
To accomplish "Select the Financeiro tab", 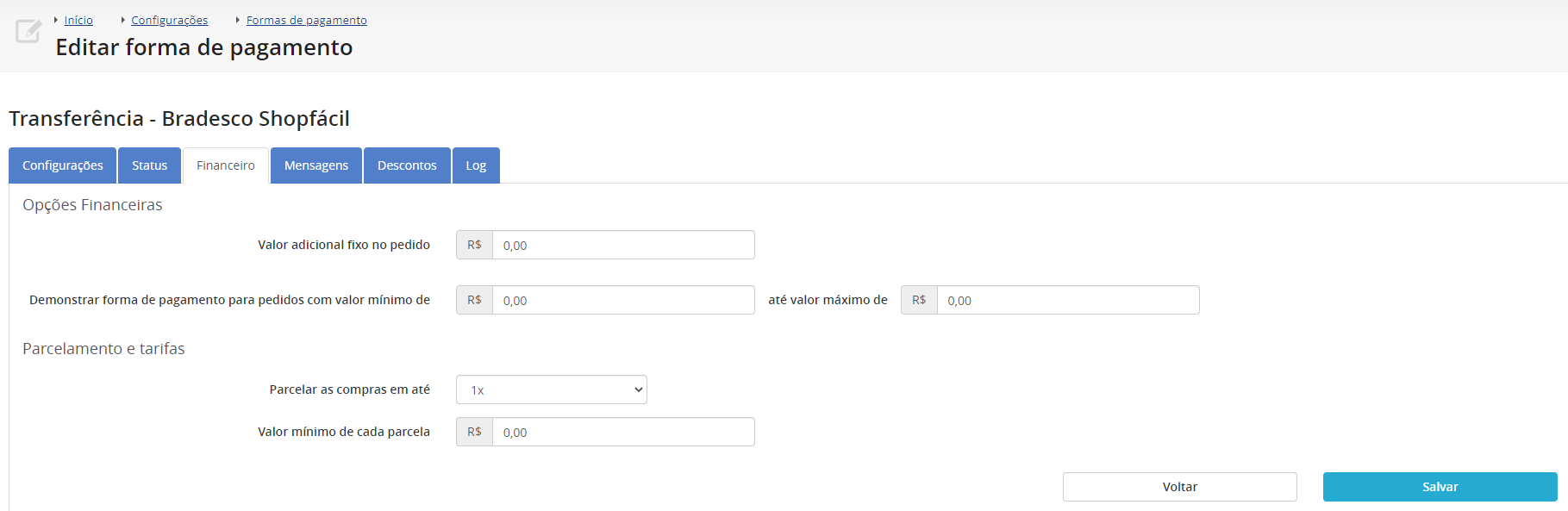I will (226, 165).
